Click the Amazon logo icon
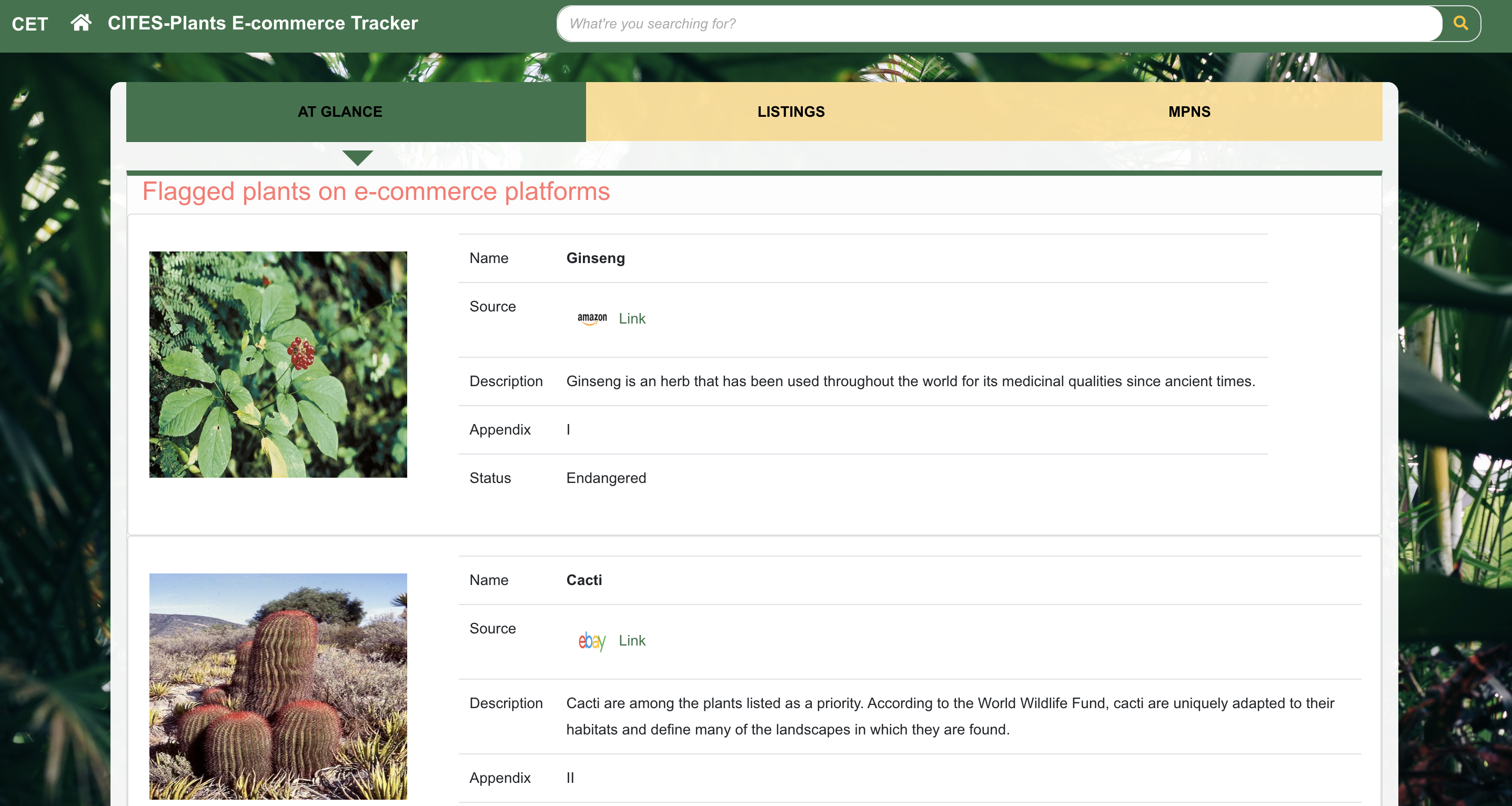Screen dimensions: 1512x806 pos(592,318)
